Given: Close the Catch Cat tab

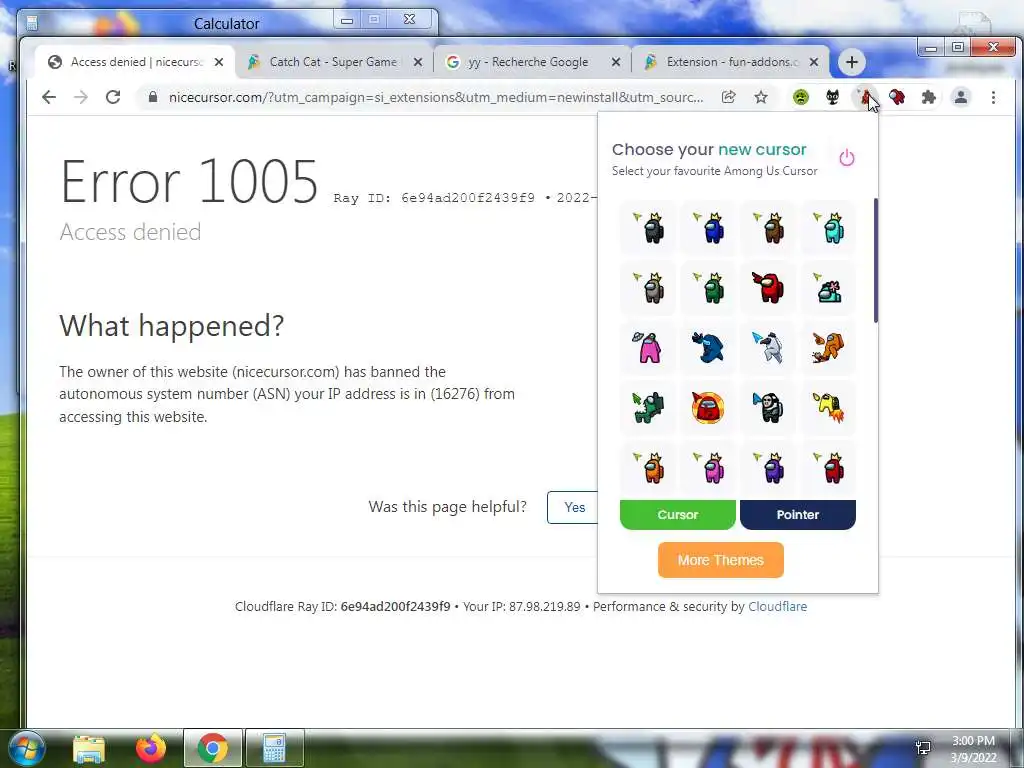Looking at the screenshot, I should tap(418, 62).
